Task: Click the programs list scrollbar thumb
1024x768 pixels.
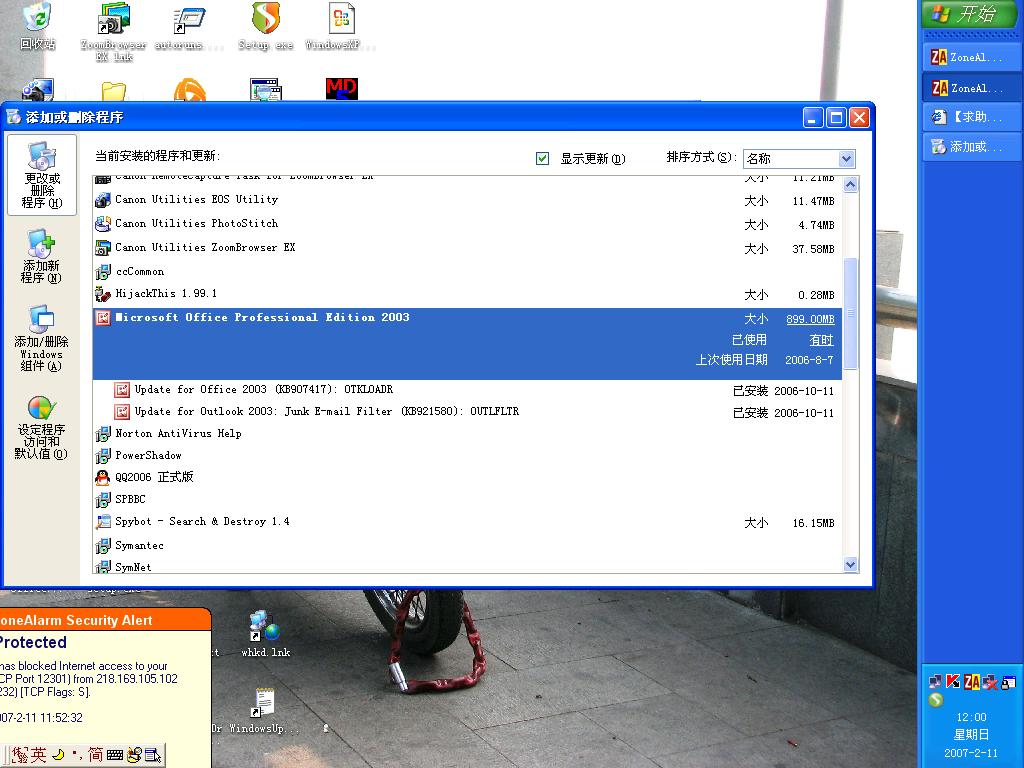Action: tap(850, 314)
